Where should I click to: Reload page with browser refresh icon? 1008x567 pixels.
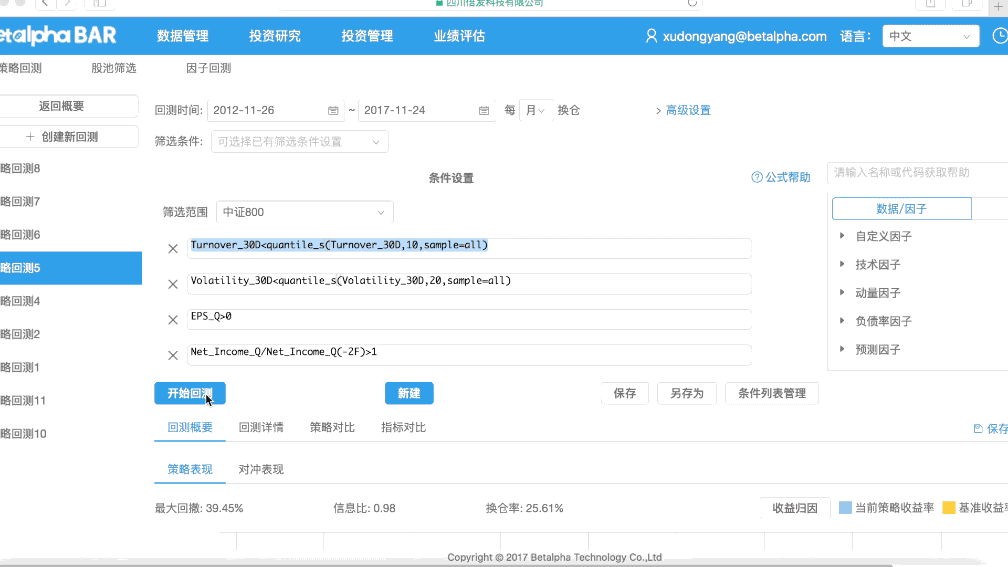pos(692,3)
